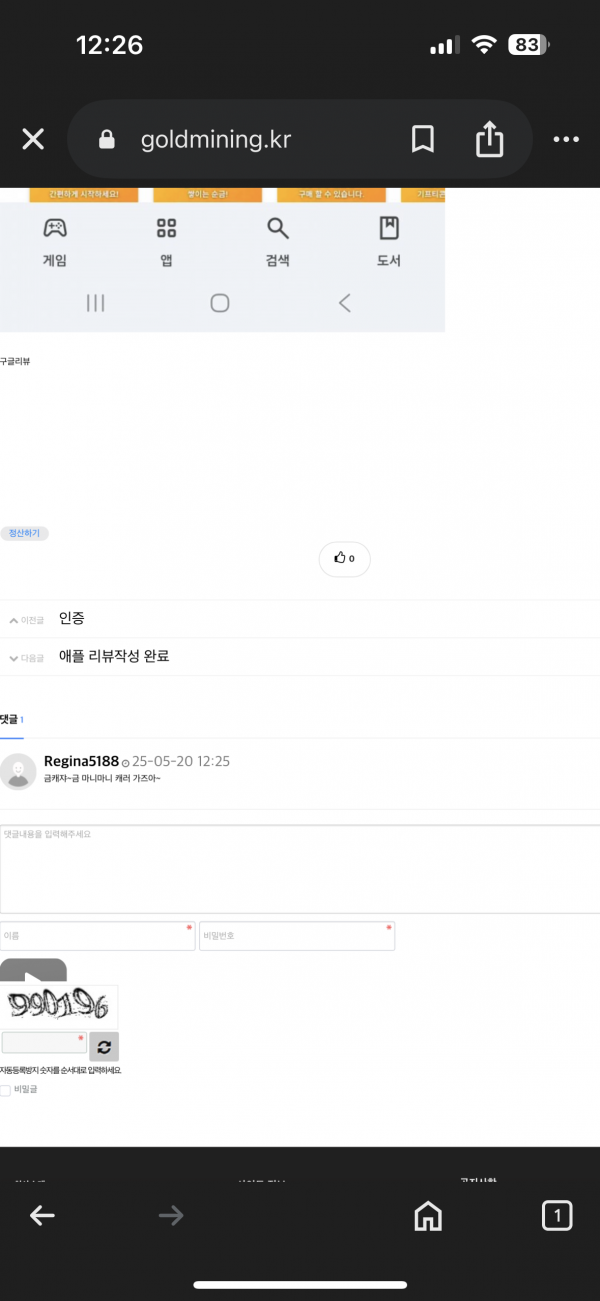Open the three-dot more options menu
Screen dimensions: 600x1301
[566, 139]
